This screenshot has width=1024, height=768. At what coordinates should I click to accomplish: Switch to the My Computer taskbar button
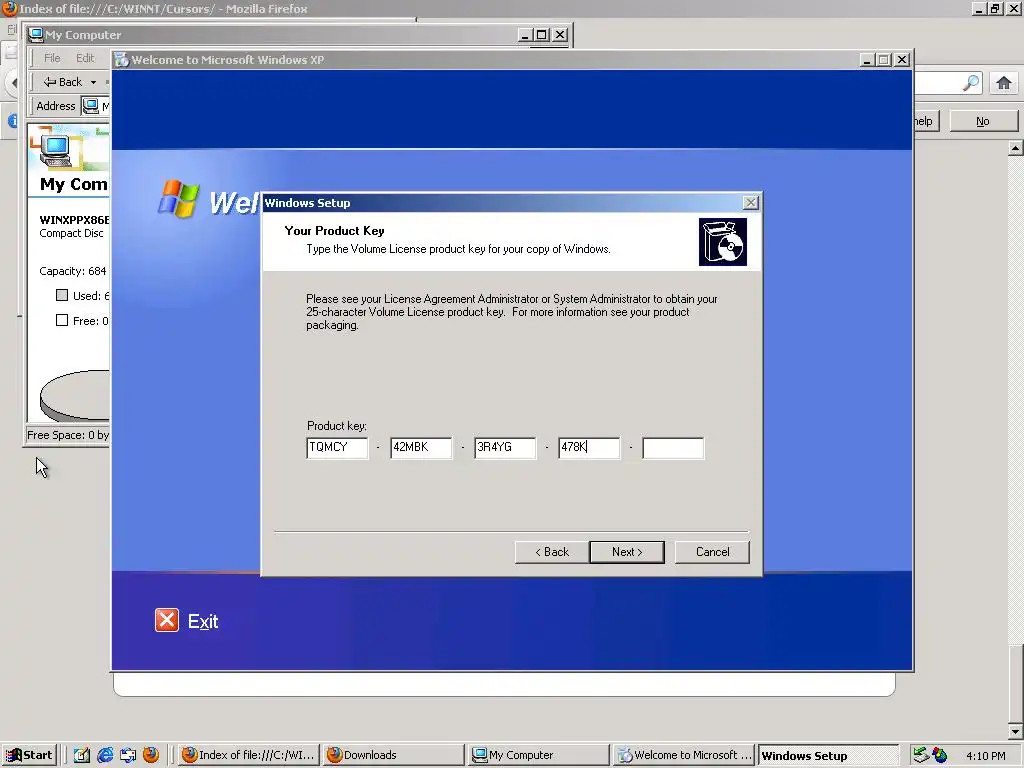tap(539, 755)
